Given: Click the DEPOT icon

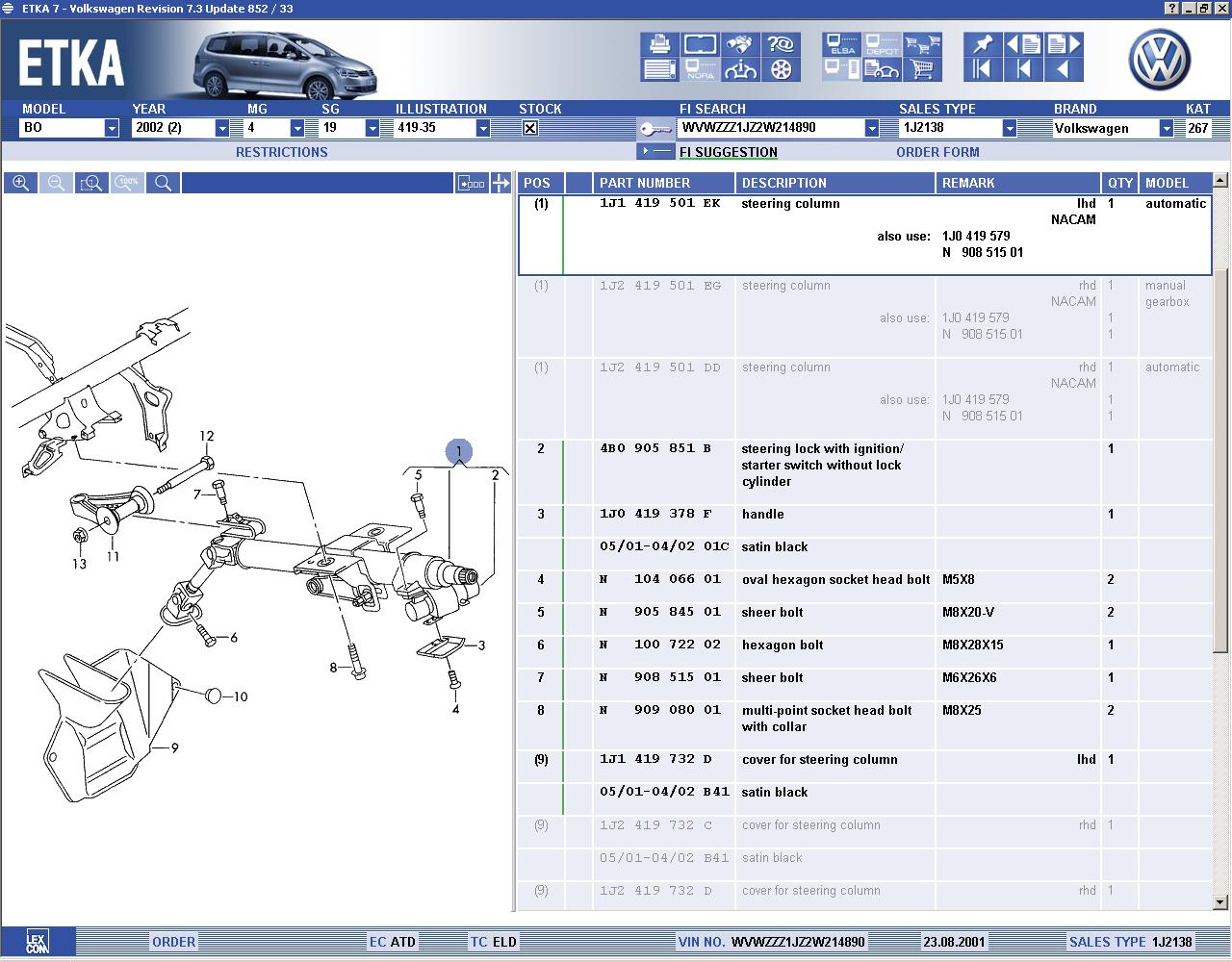Looking at the screenshot, I should click(x=882, y=44).
